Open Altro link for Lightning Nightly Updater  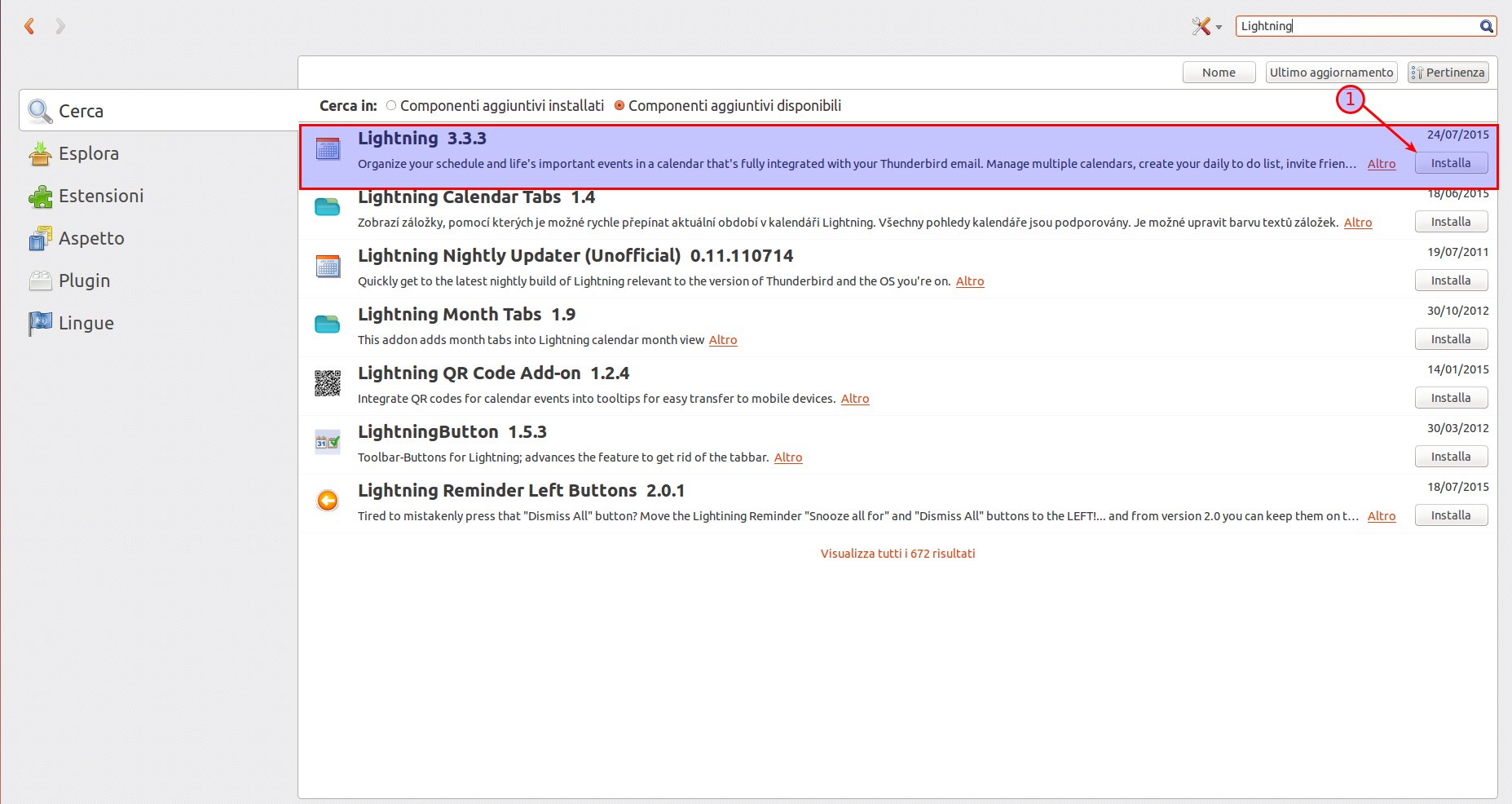pos(970,281)
